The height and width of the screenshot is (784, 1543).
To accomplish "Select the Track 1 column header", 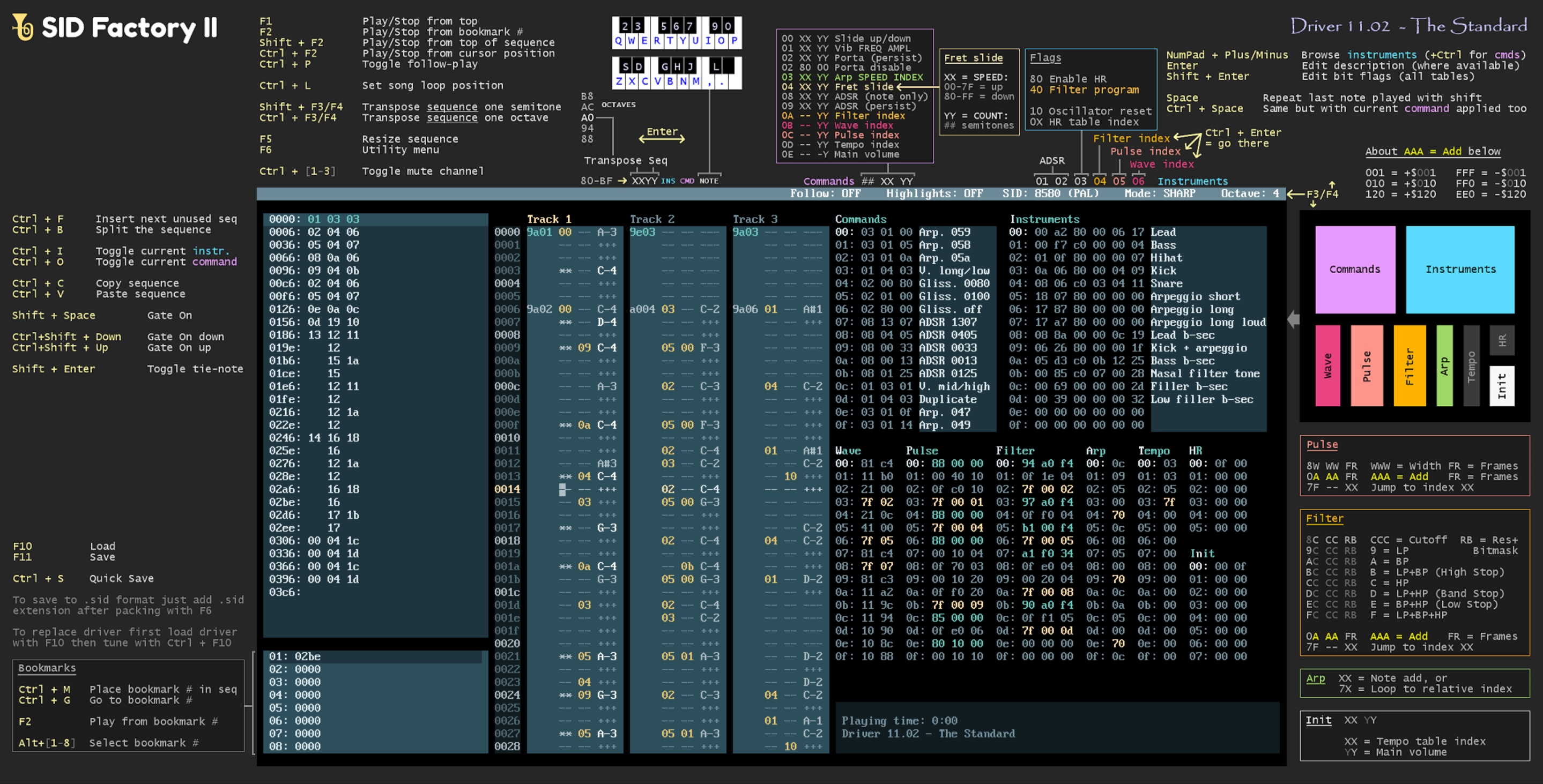I will point(548,219).
